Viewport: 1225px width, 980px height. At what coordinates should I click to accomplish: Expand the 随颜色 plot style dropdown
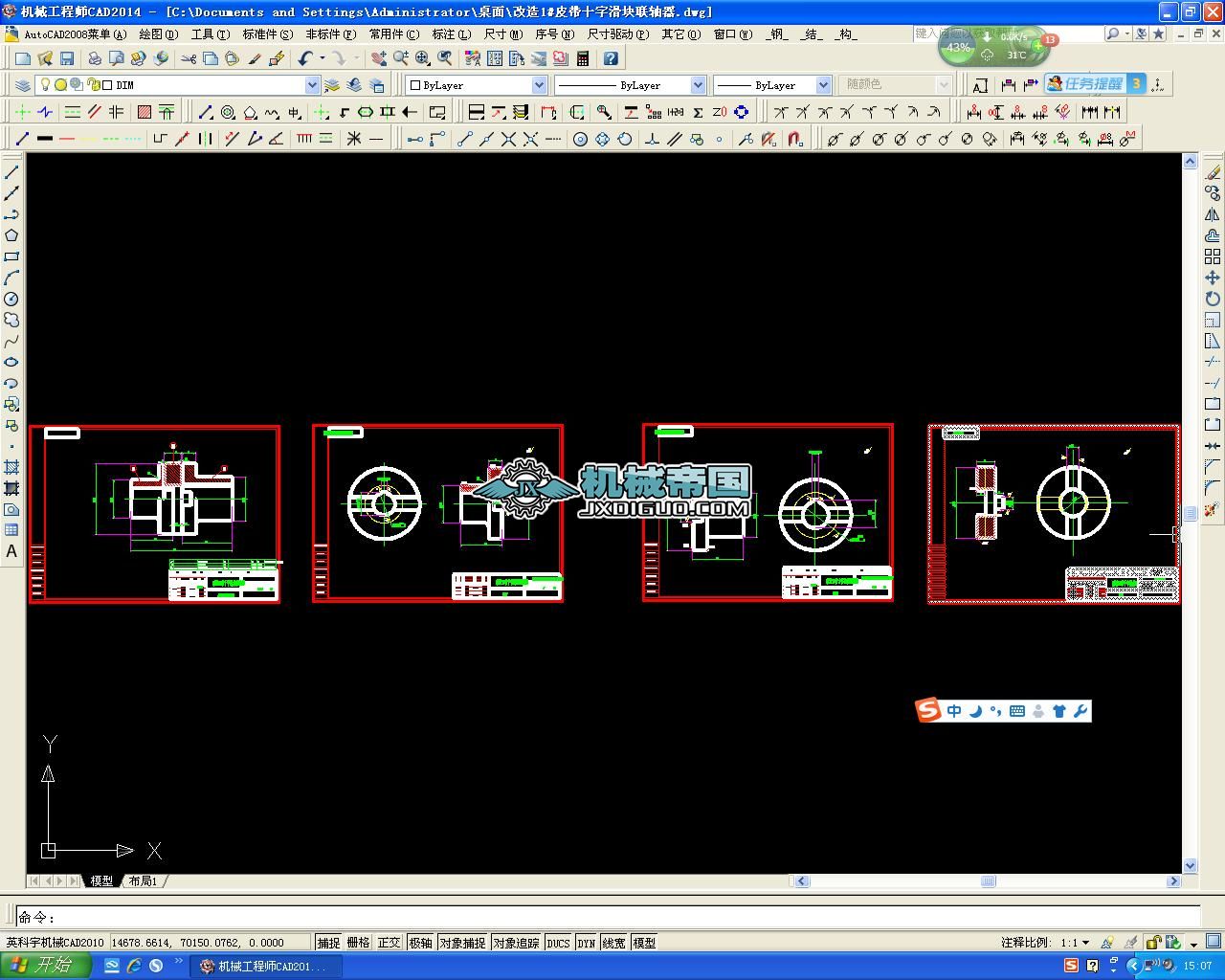coord(944,85)
